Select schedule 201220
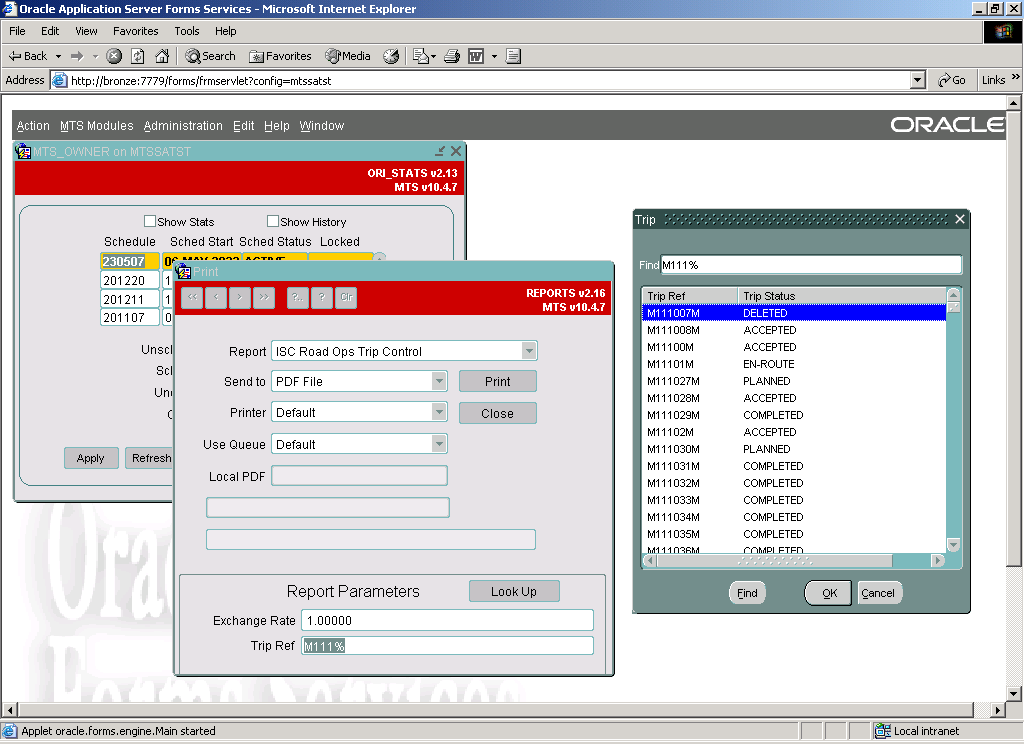This screenshot has height=744, width=1024. (130, 280)
